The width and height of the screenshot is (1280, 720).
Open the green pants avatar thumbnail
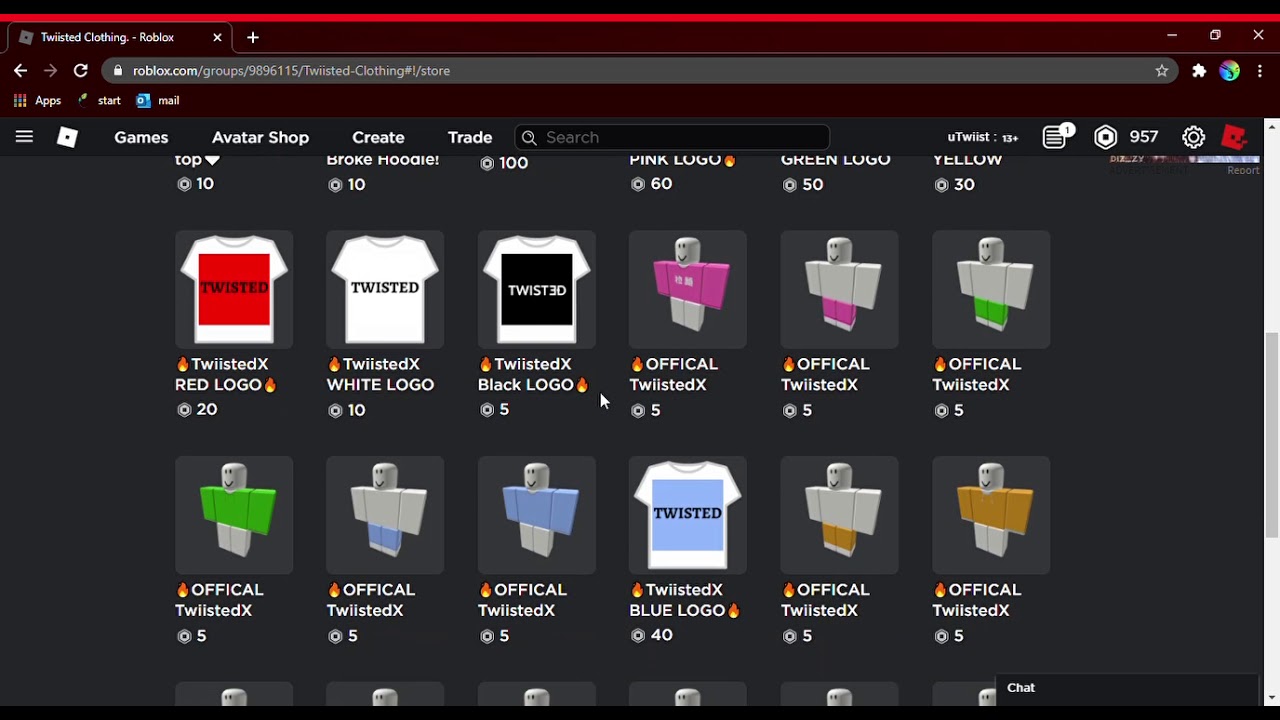click(991, 290)
